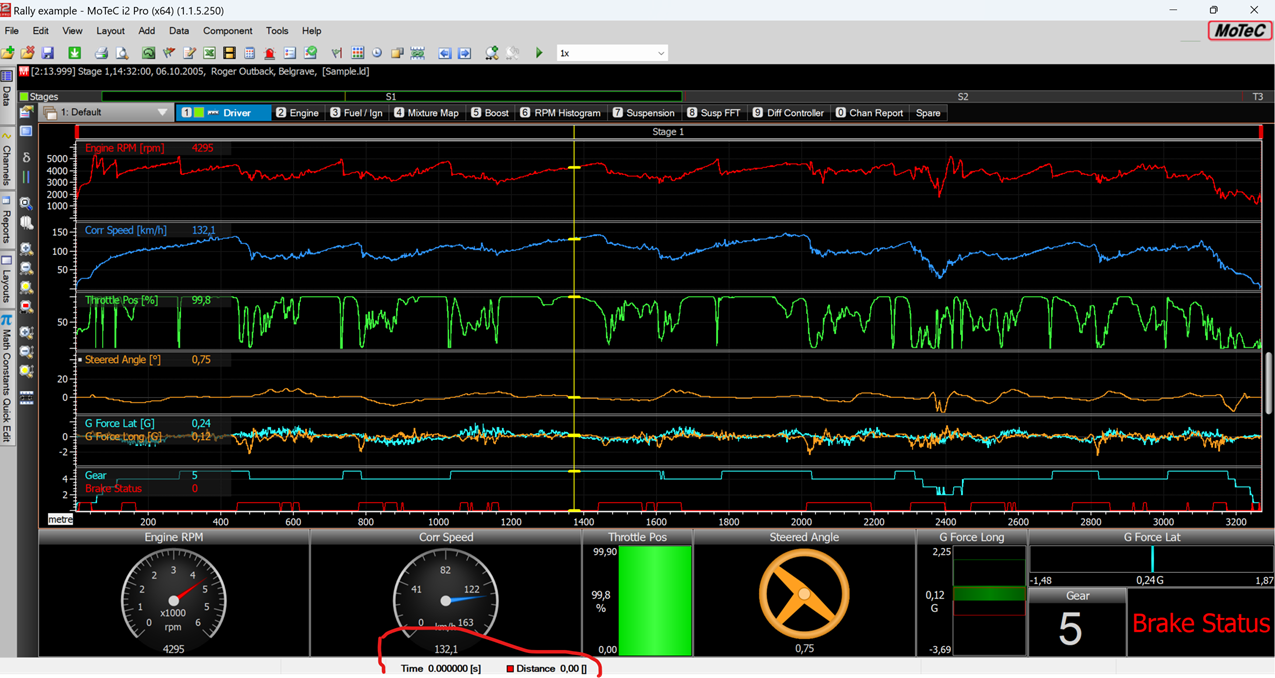This screenshot has width=1275, height=678.
Task: Click the blue floppy disk save icon
Action: pos(47,53)
